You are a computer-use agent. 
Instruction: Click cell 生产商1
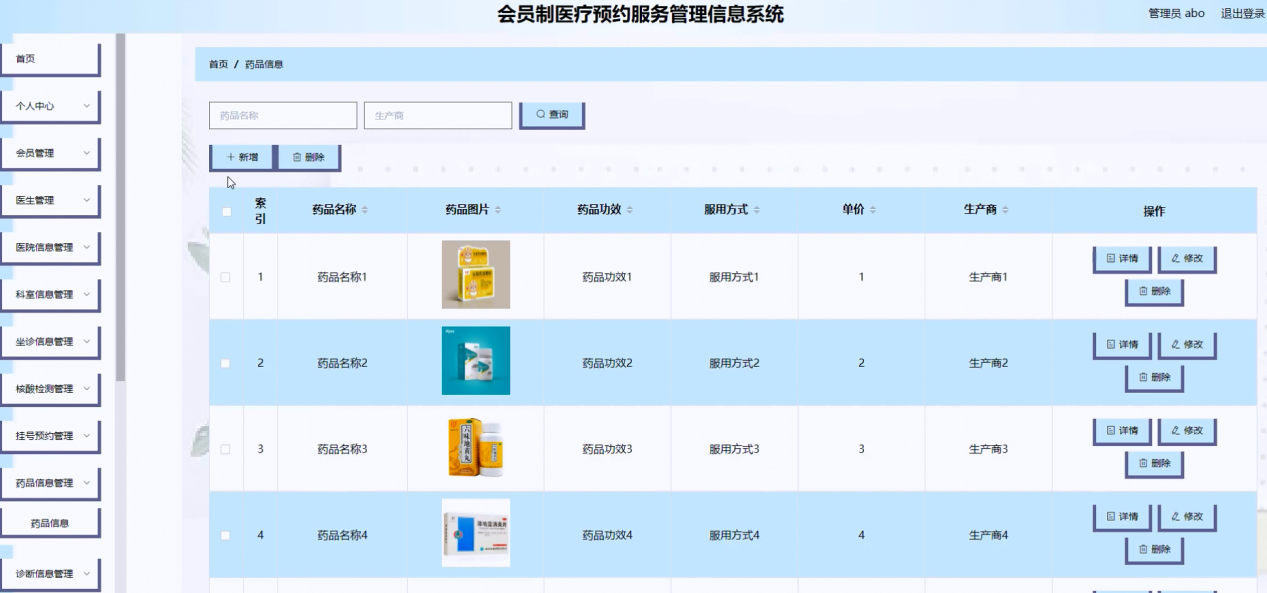coord(988,277)
